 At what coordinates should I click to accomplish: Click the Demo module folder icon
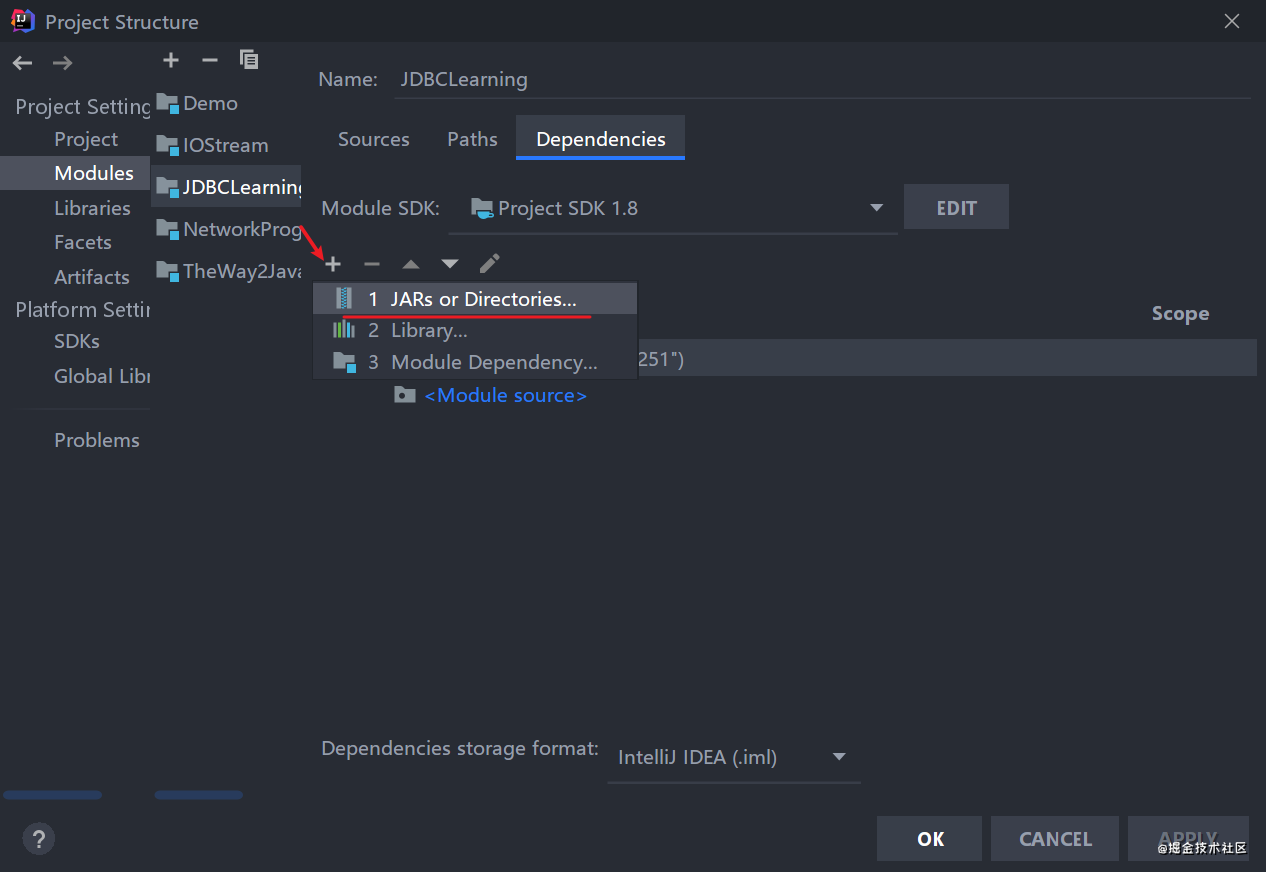167,103
